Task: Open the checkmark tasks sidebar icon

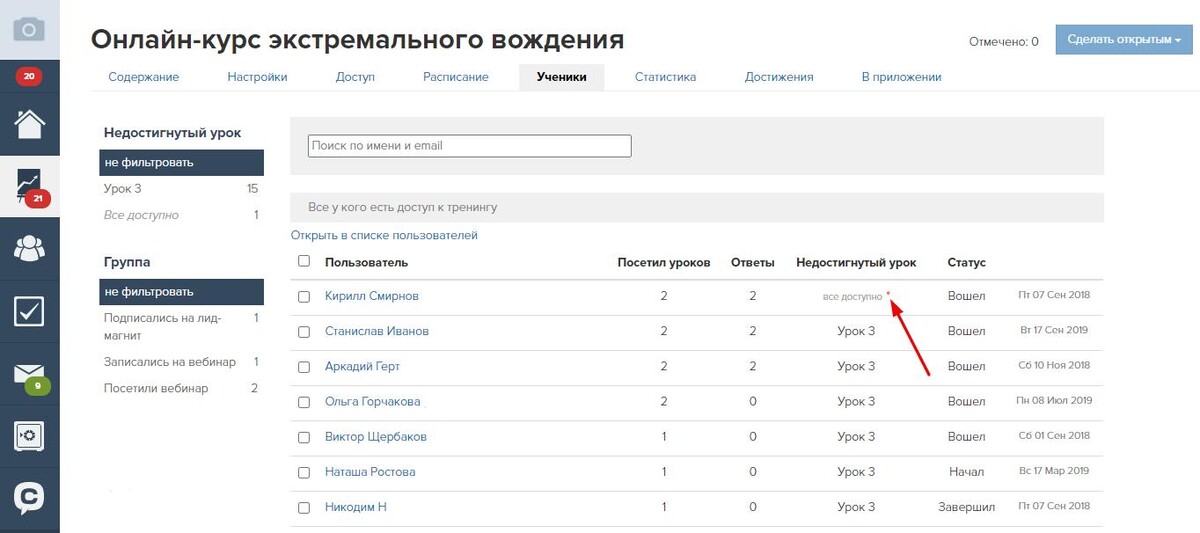Action: point(29,311)
